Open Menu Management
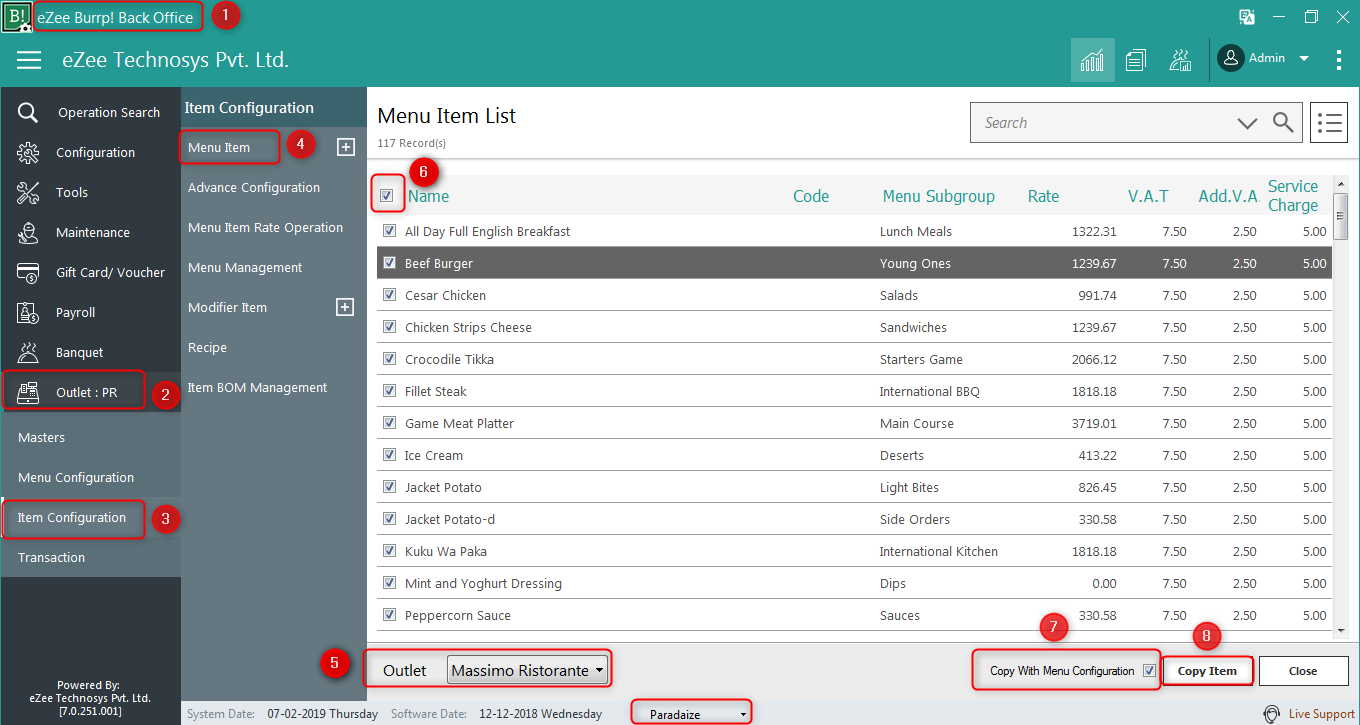The image size is (1360, 725). tap(245, 267)
